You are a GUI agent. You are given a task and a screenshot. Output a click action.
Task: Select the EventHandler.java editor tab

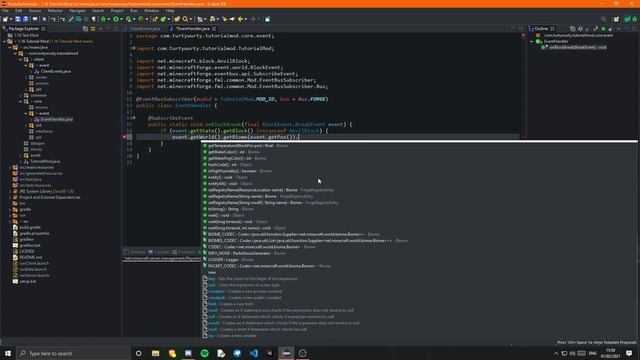point(193,29)
